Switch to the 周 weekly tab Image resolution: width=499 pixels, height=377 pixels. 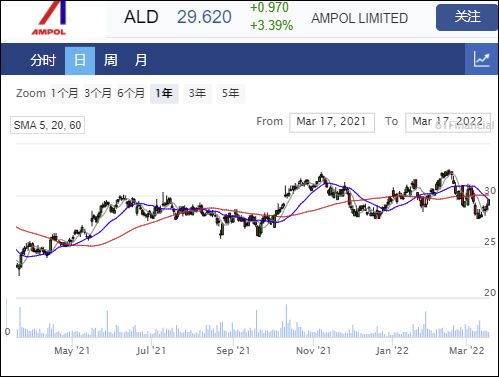pos(110,60)
